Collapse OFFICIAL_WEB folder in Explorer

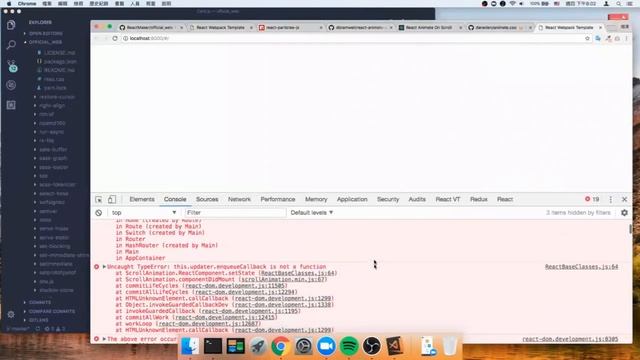43,42
